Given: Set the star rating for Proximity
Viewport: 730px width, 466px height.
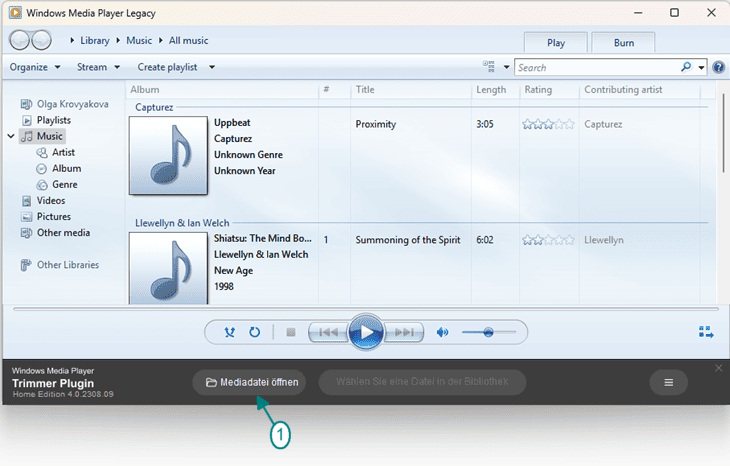Looking at the screenshot, I should coord(548,124).
